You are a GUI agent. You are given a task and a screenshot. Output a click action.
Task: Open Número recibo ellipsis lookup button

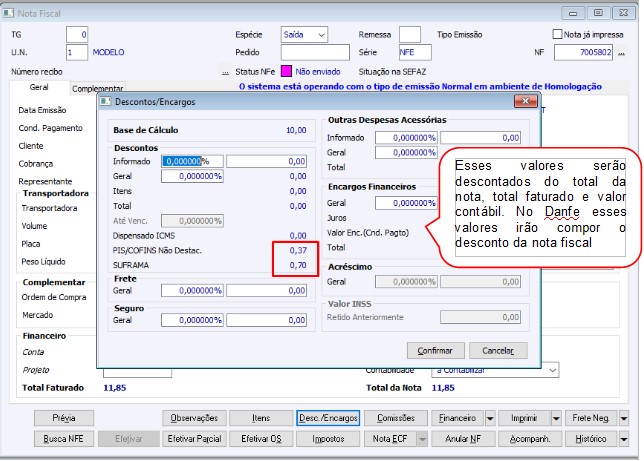point(225,72)
